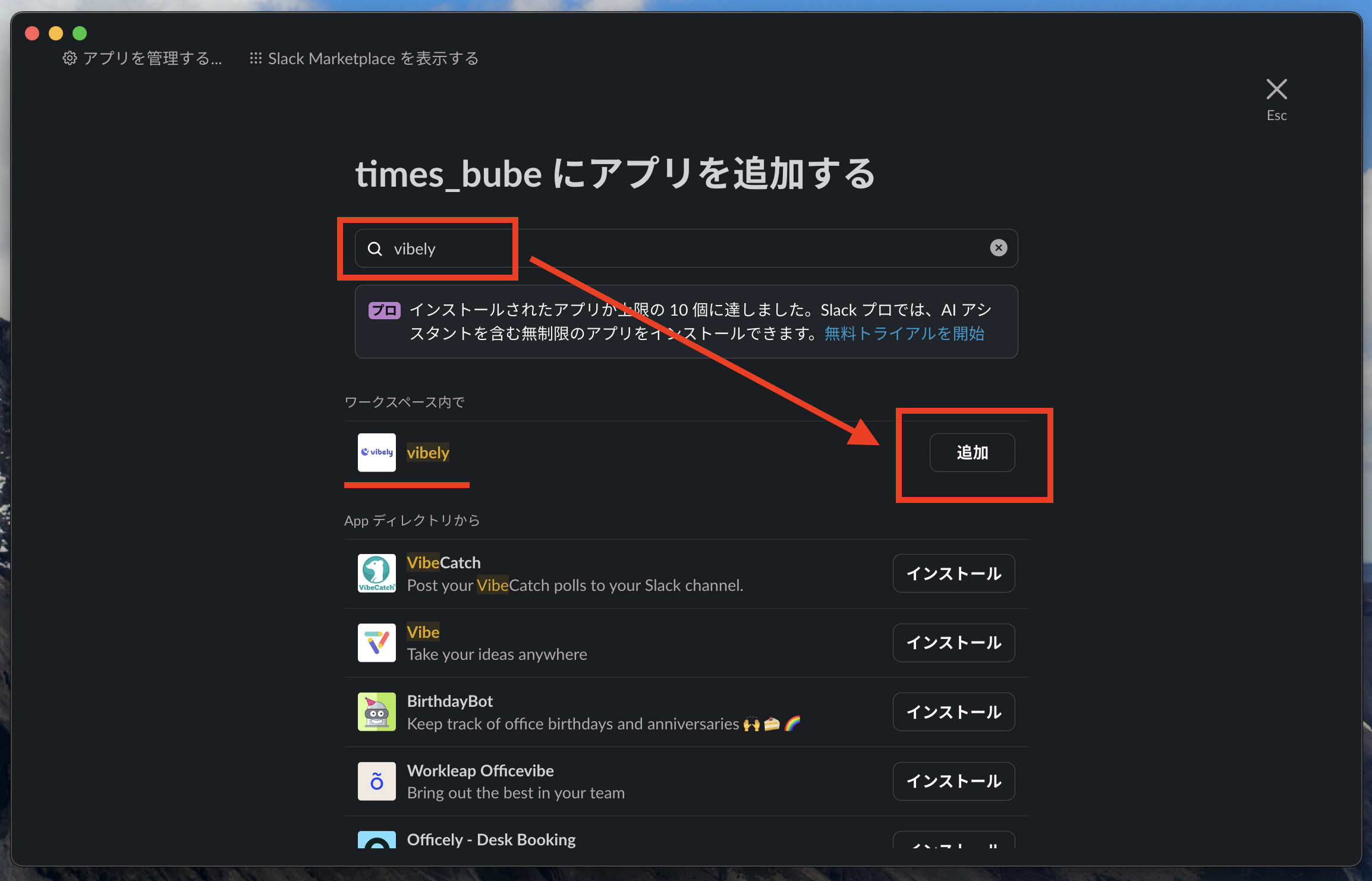Click the Post your VibeCatch polls description

click(575, 586)
